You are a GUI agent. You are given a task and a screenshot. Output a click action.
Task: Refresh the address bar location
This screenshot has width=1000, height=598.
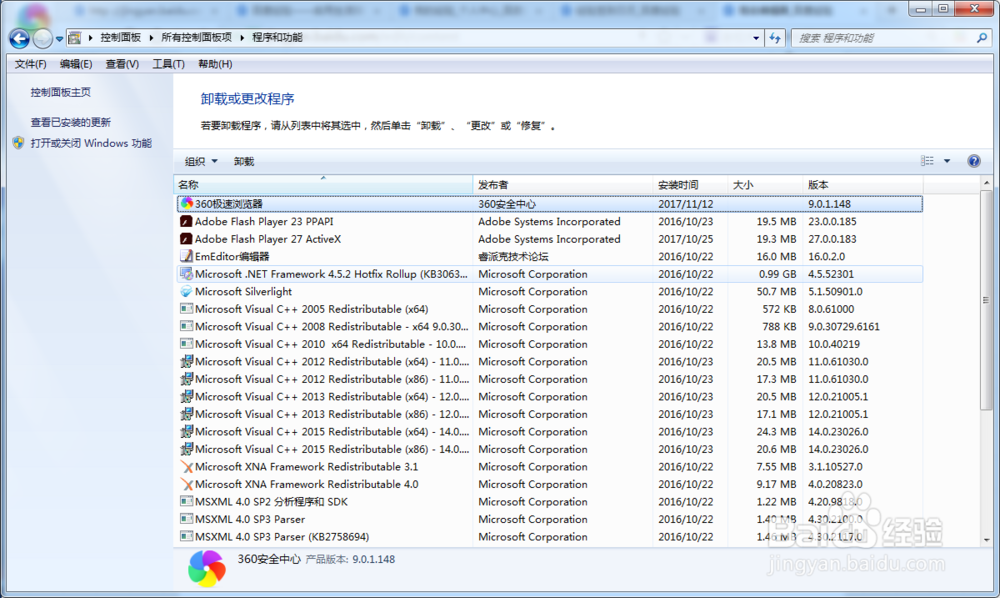pyautogui.click(x=775, y=38)
